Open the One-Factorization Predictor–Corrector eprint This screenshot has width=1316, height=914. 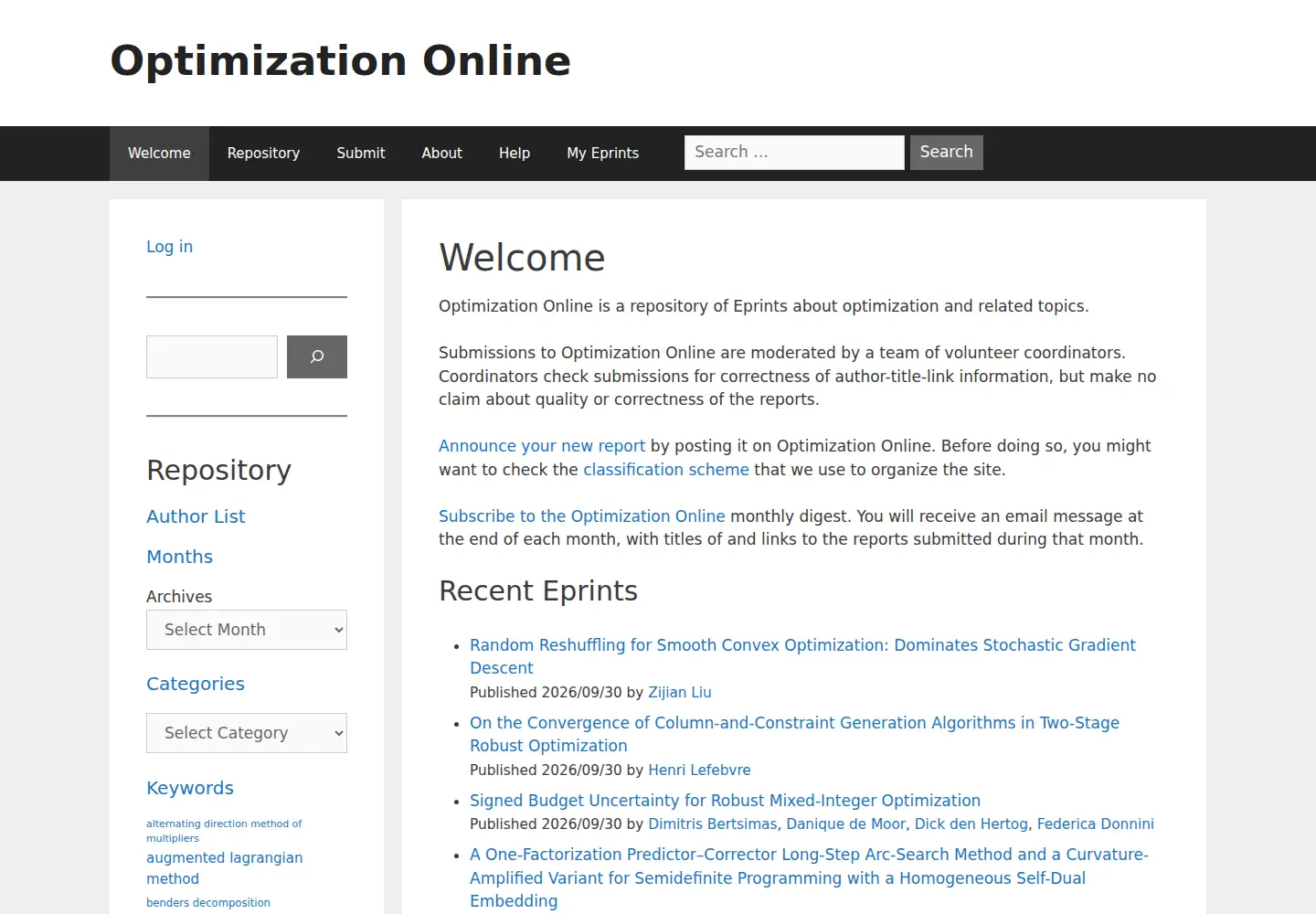click(x=809, y=877)
